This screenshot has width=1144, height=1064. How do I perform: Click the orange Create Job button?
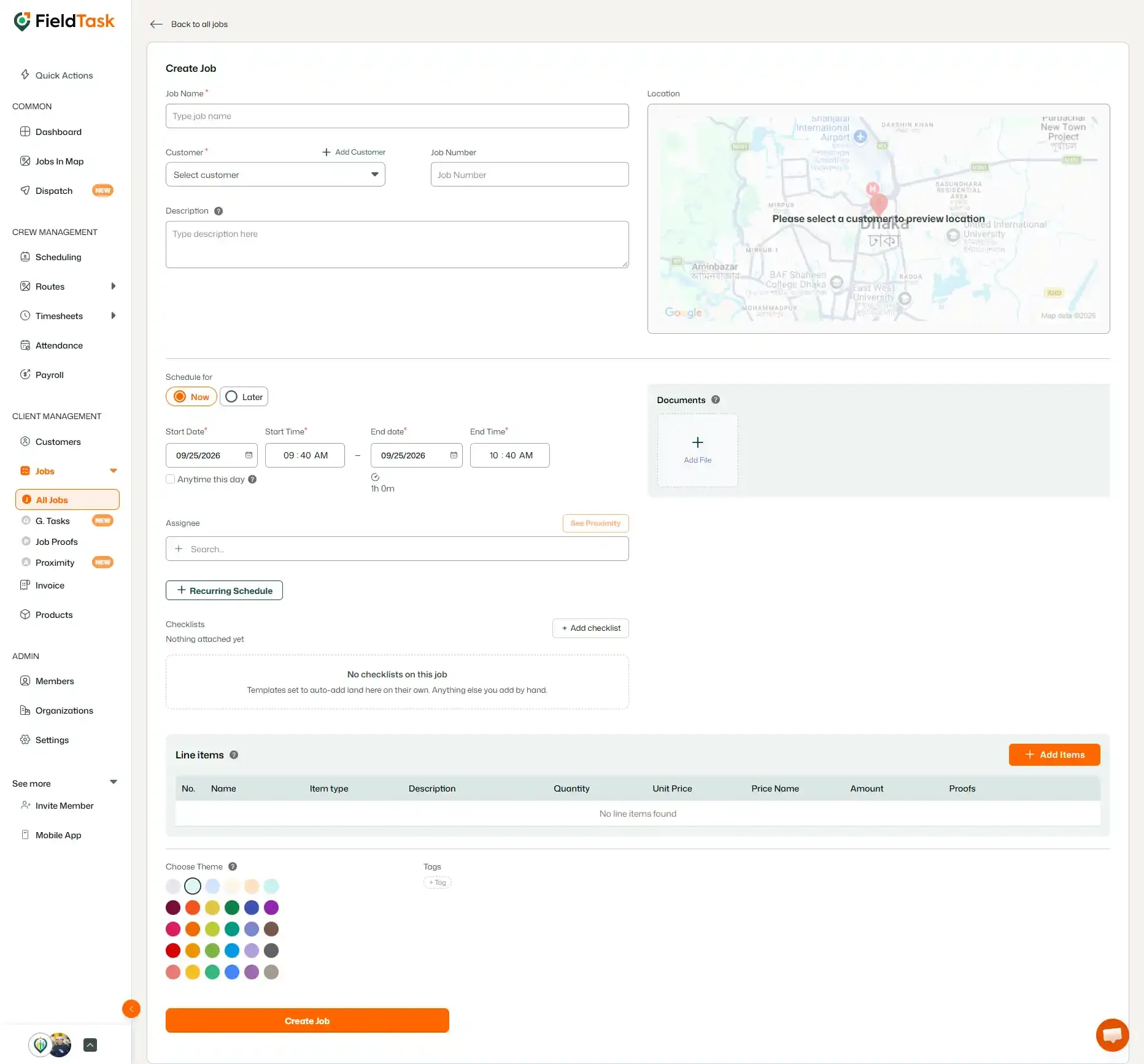(307, 1020)
